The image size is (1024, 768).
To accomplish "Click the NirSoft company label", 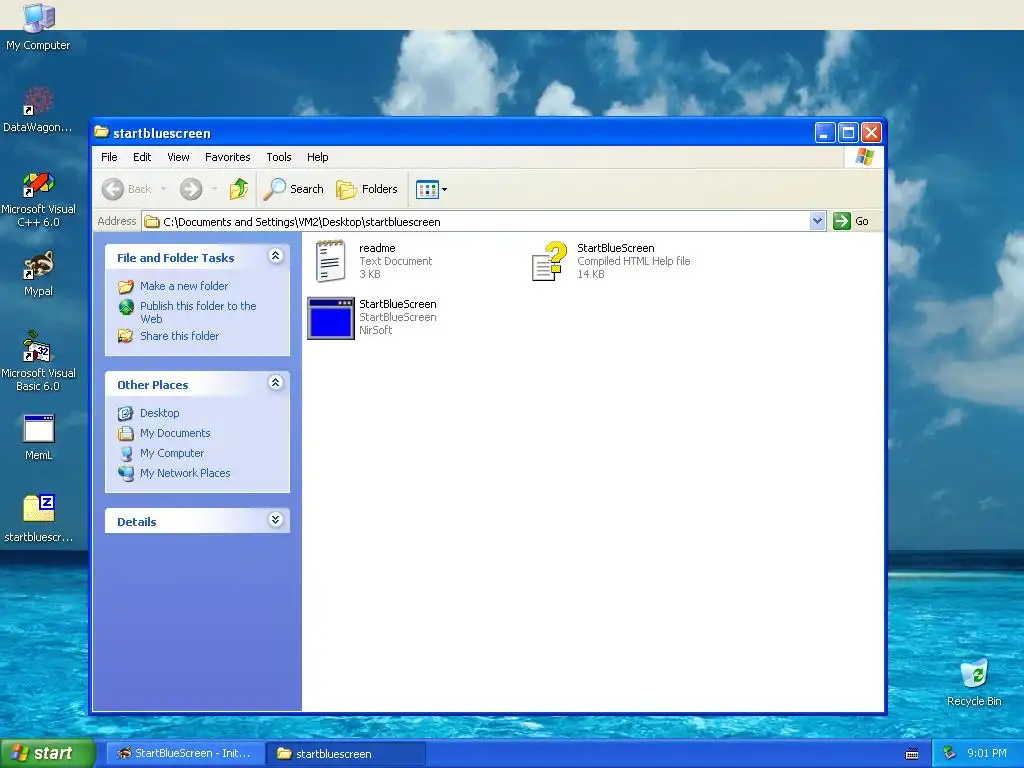I will [376, 330].
